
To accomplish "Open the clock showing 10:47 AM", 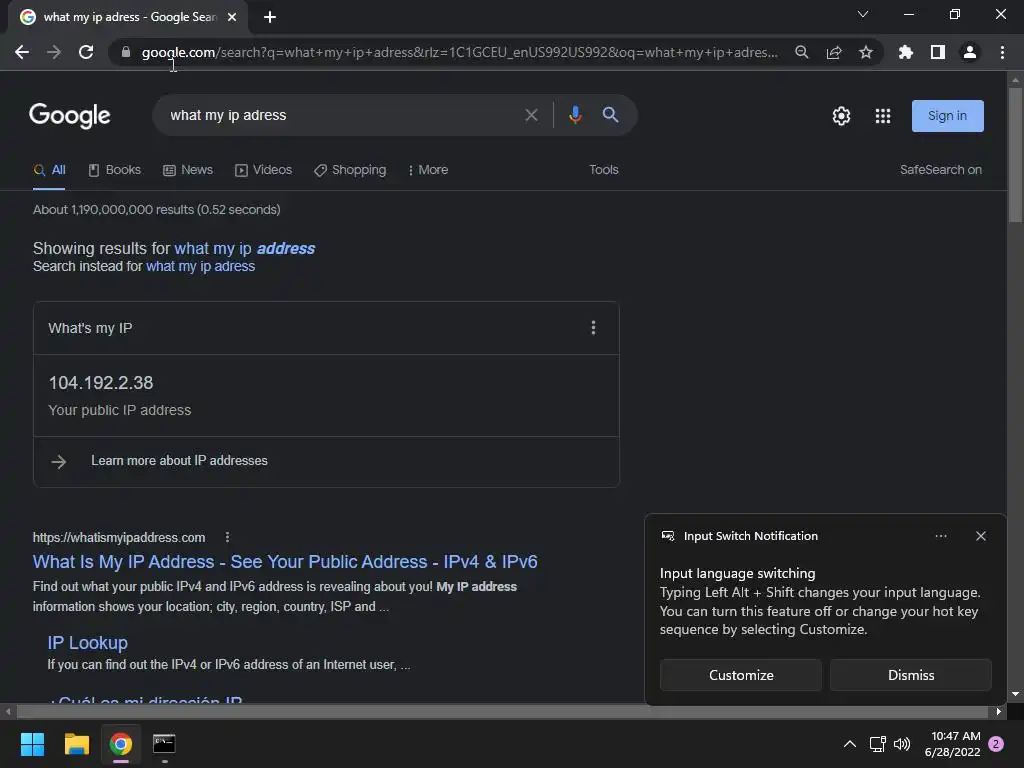I will [x=953, y=744].
